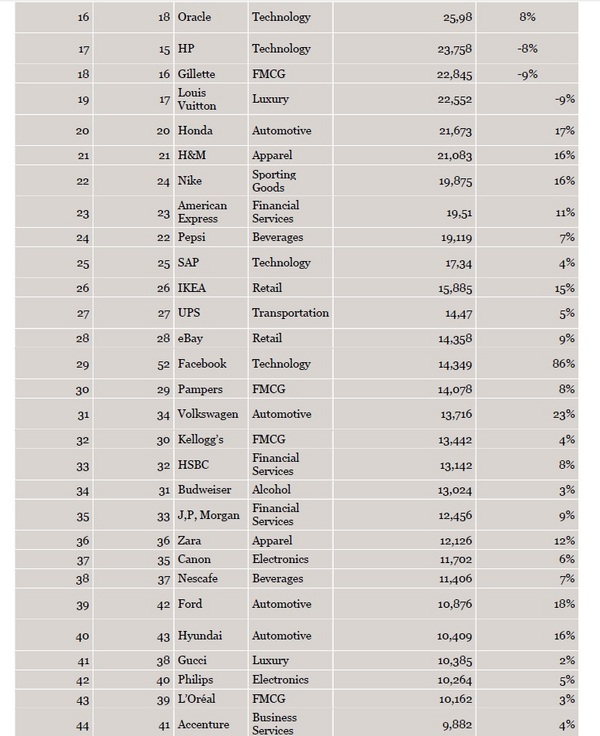
Task: Click the Hyundai brand name cell
Action: point(200,636)
